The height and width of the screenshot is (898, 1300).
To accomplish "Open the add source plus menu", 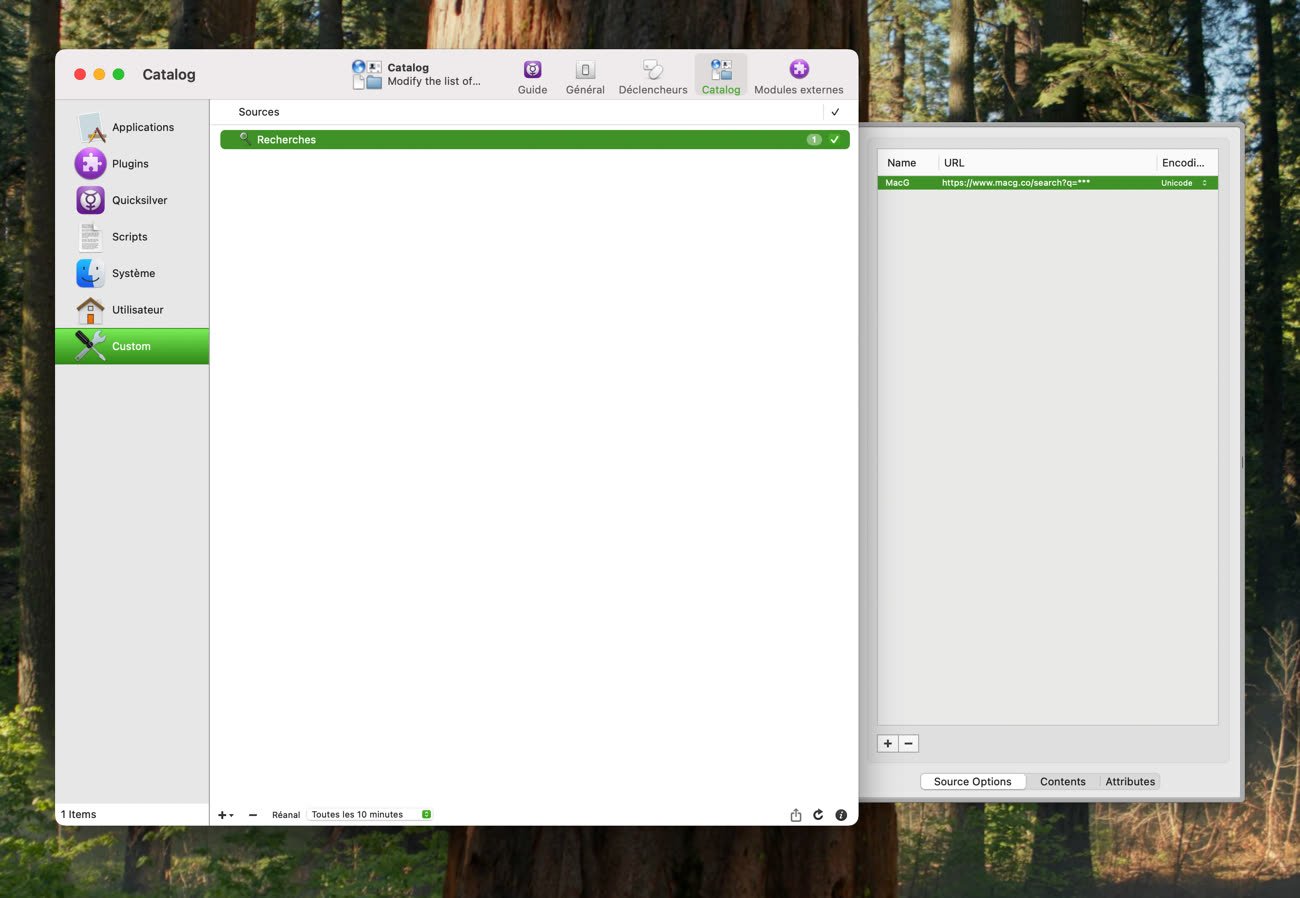I will click(225, 815).
